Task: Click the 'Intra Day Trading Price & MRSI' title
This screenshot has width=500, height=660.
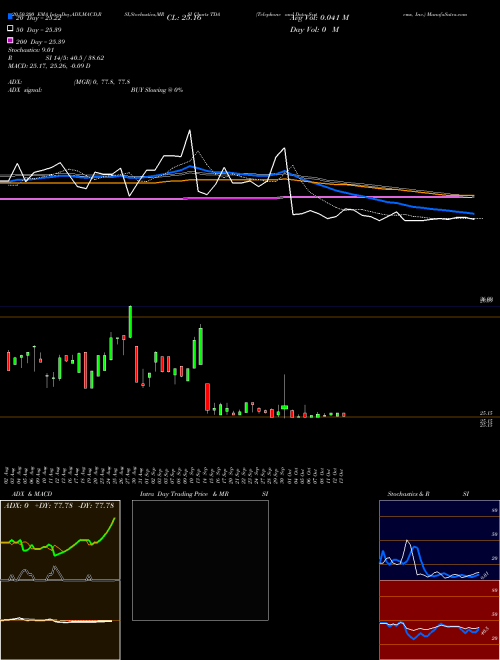Action: pyautogui.click(x=204, y=494)
